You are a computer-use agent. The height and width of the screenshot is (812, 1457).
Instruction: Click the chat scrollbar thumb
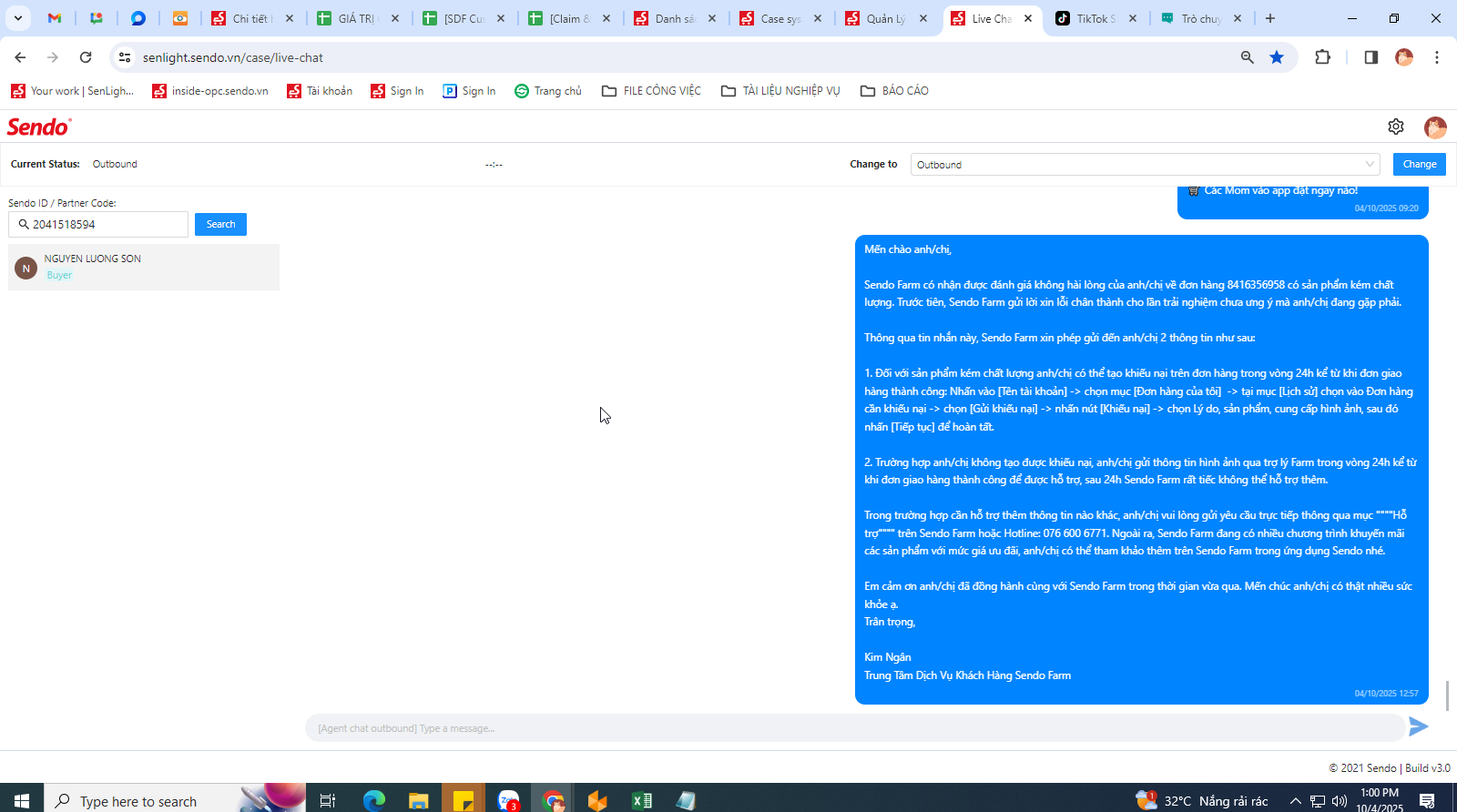point(1447,695)
